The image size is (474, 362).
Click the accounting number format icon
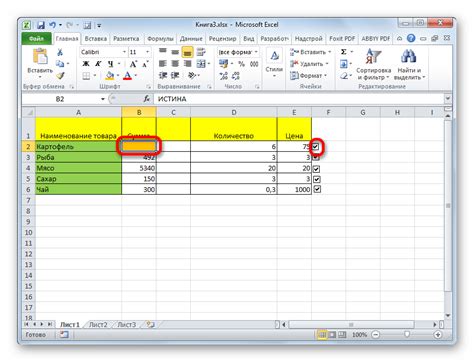click(223, 63)
